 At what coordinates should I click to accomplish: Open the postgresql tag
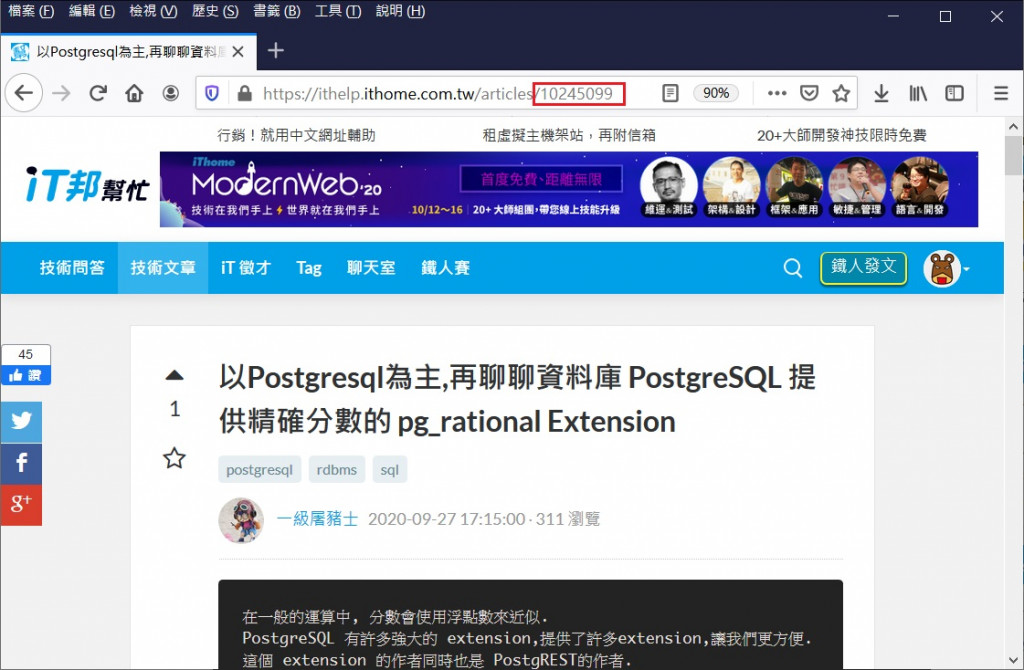[259, 470]
